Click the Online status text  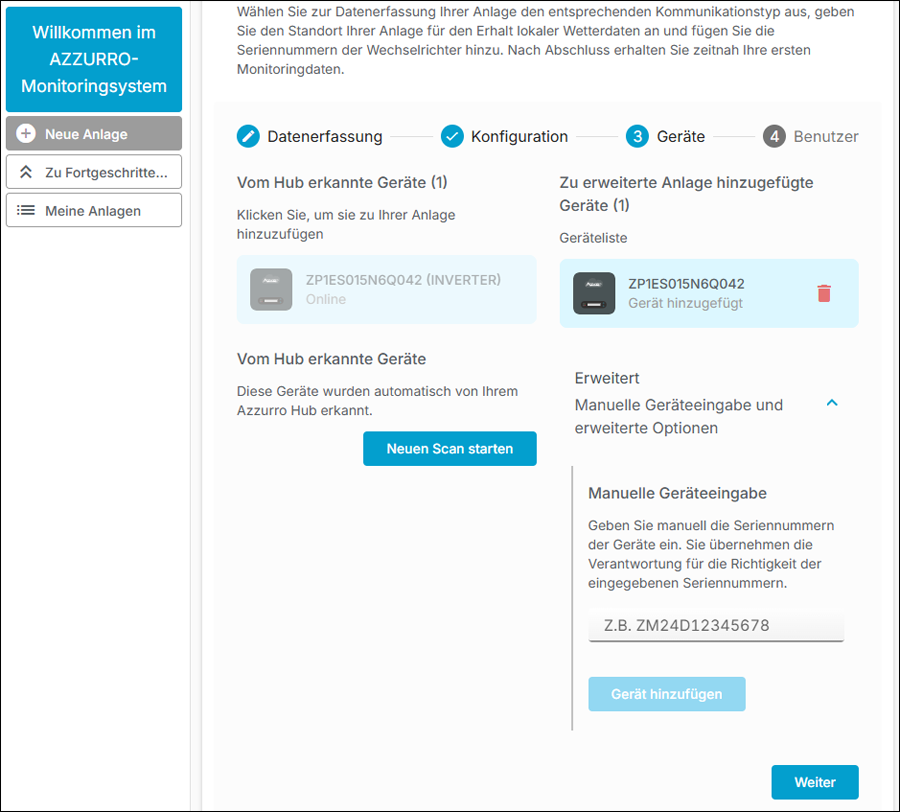(x=325, y=299)
